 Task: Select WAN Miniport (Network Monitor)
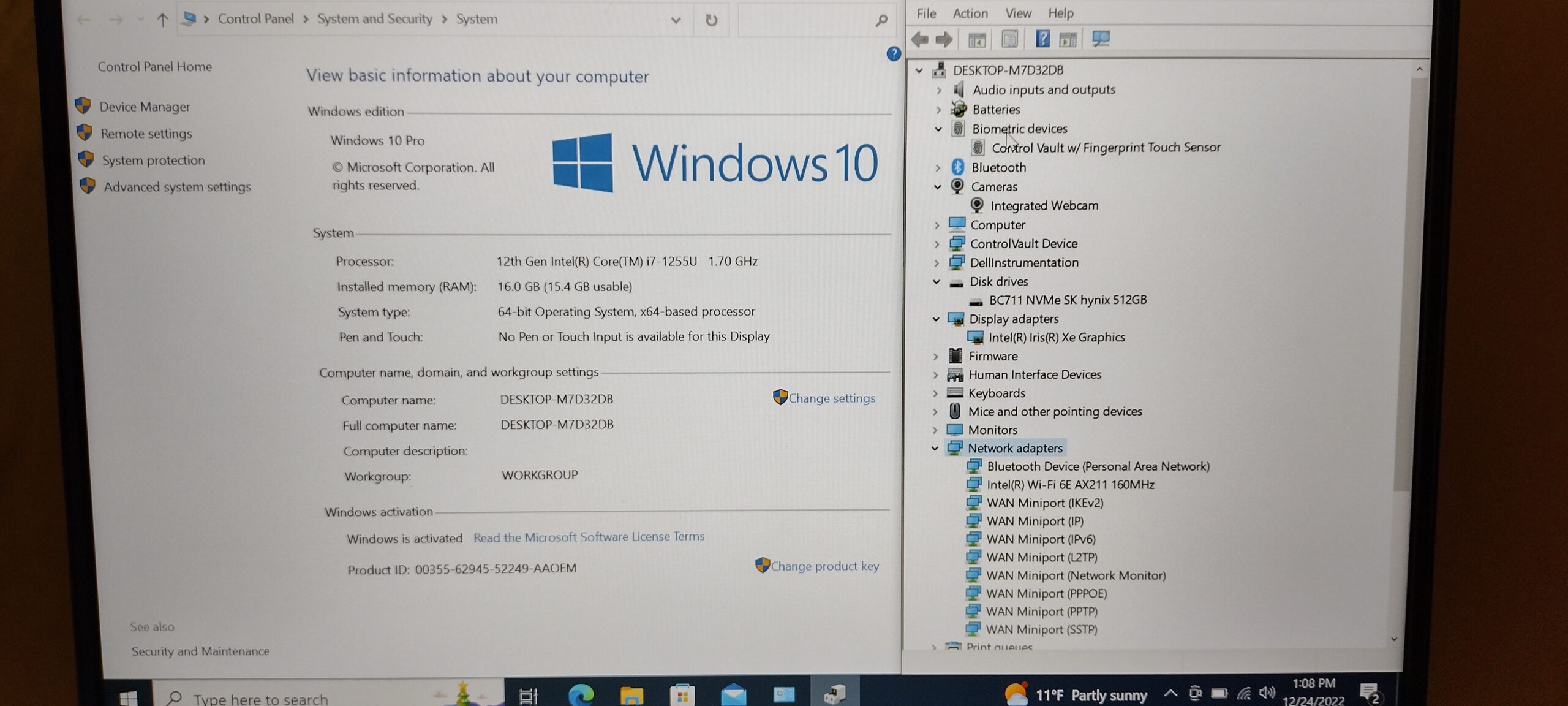[1076, 575]
